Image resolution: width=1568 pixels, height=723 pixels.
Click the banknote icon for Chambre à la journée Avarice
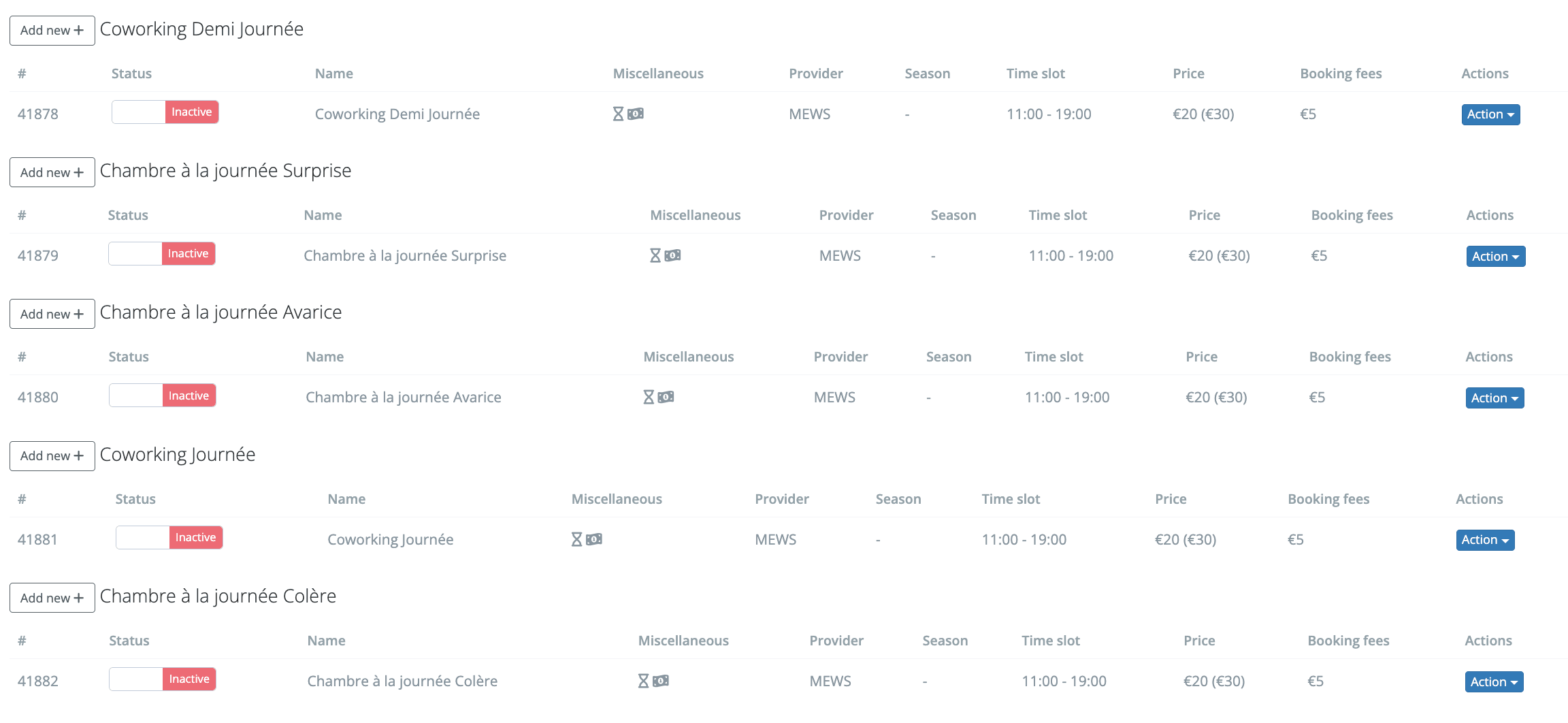[x=666, y=397]
